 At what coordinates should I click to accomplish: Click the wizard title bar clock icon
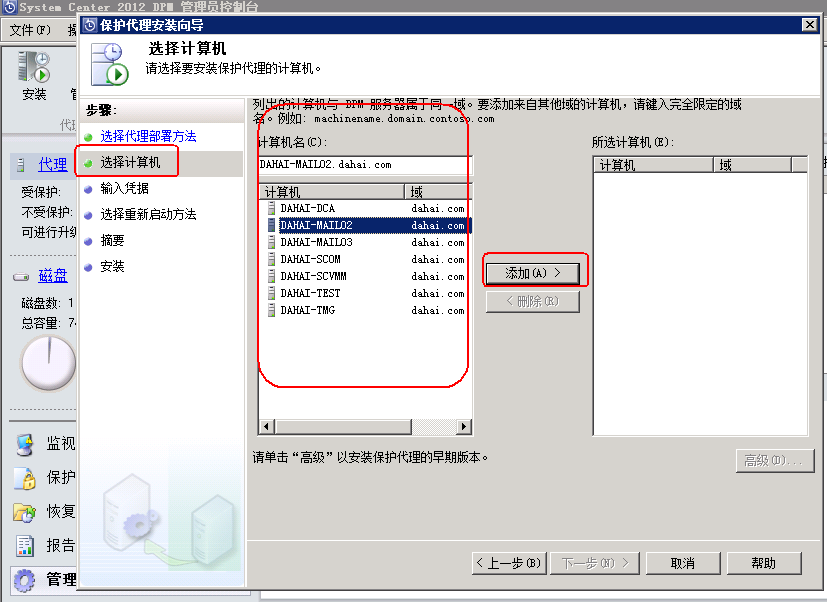click(x=90, y=25)
